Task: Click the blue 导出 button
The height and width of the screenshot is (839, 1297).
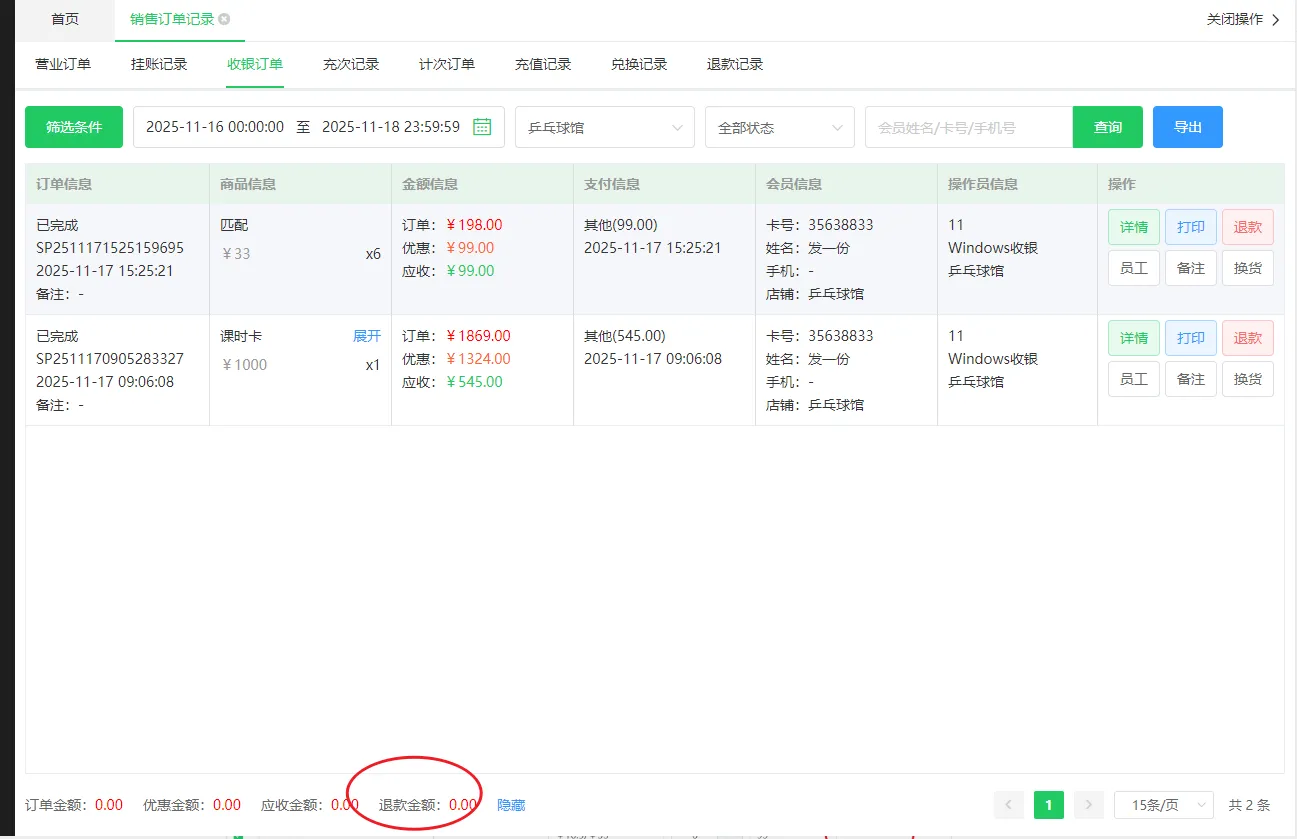Action: tap(1187, 127)
